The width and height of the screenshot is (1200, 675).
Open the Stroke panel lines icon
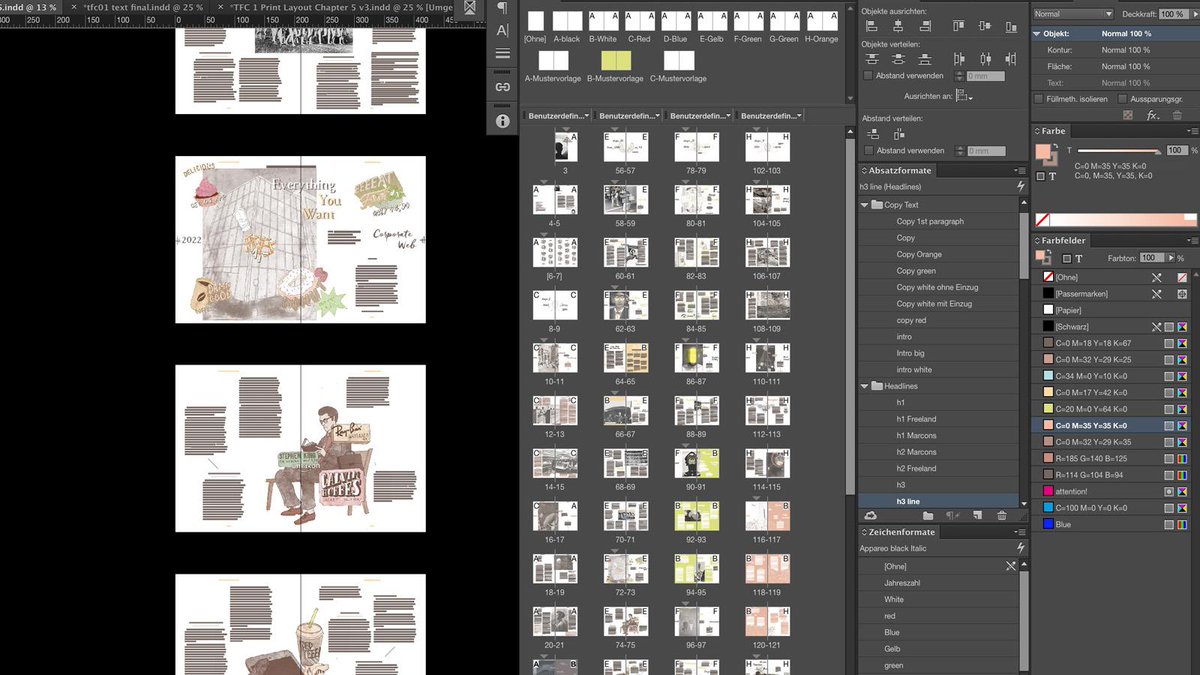click(x=502, y=54)
